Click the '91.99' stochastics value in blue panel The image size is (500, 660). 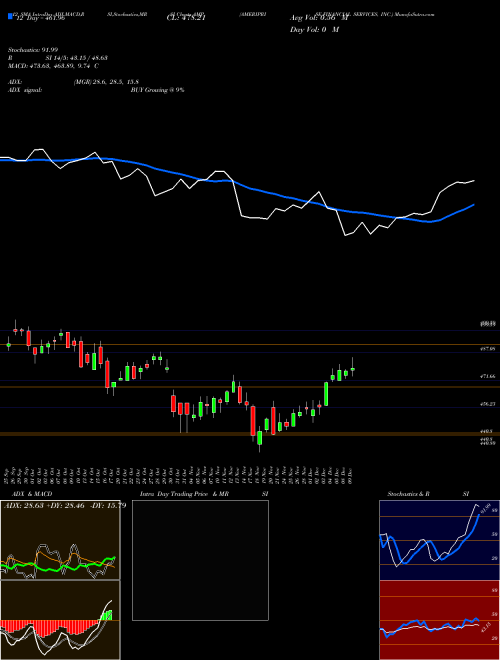485,508
